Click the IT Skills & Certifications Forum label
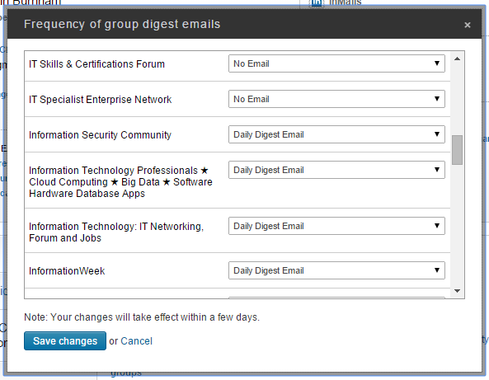Screen dimensions: 489x380 pos(97,64)
